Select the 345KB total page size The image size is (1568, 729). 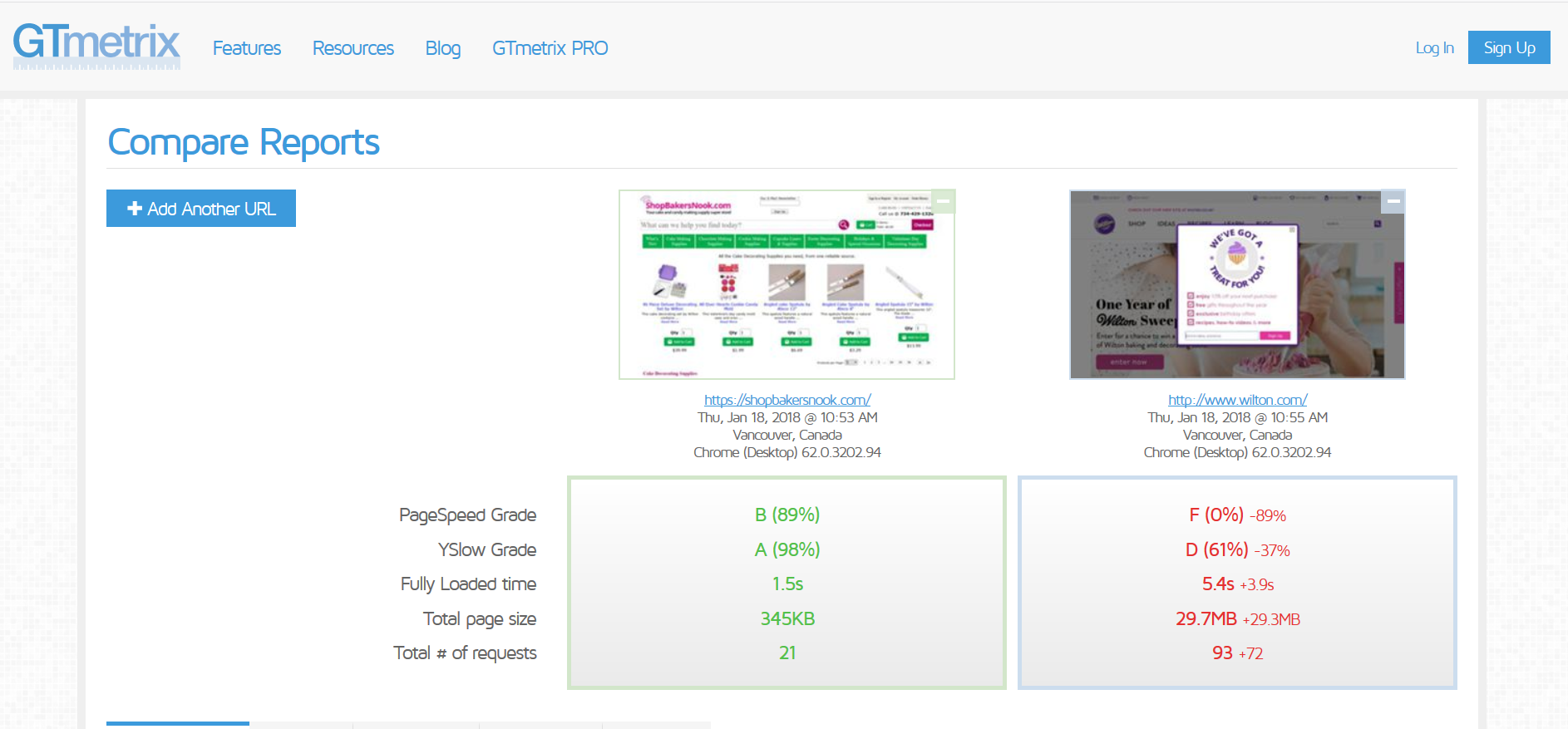(787, 618)
